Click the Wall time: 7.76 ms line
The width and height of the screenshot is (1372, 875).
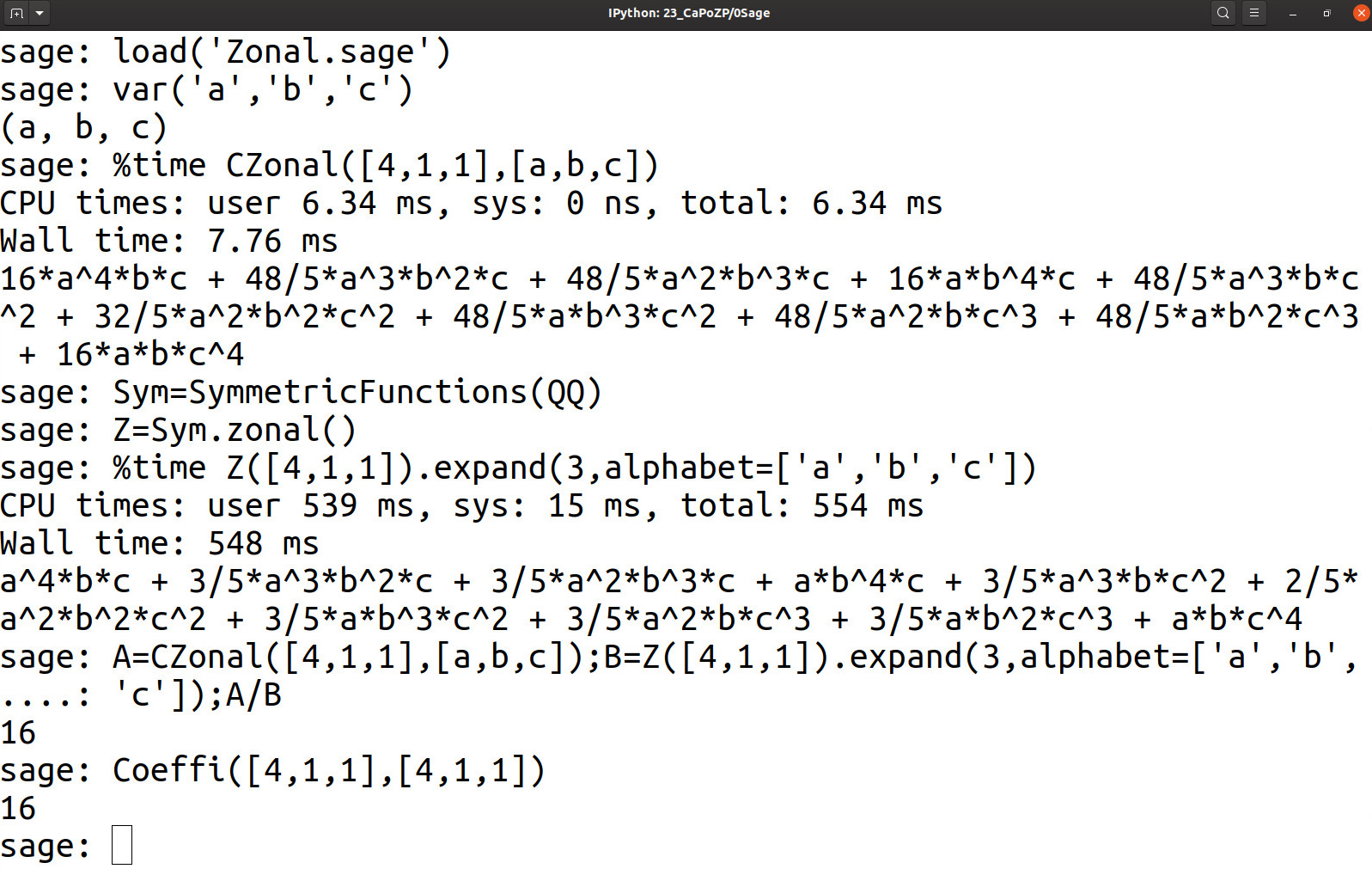(169, 241)
